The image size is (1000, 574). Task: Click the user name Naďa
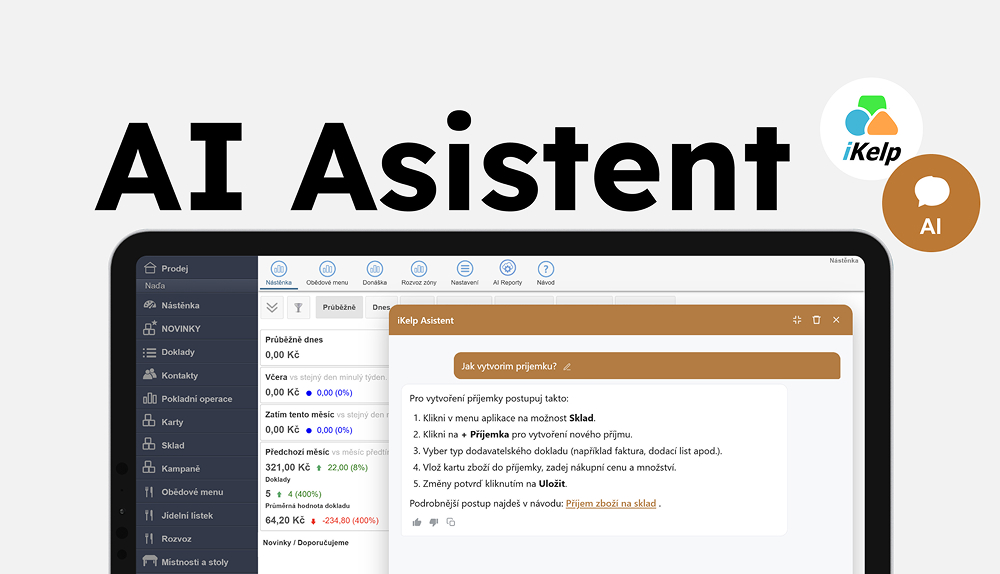(x=155, y=286)
